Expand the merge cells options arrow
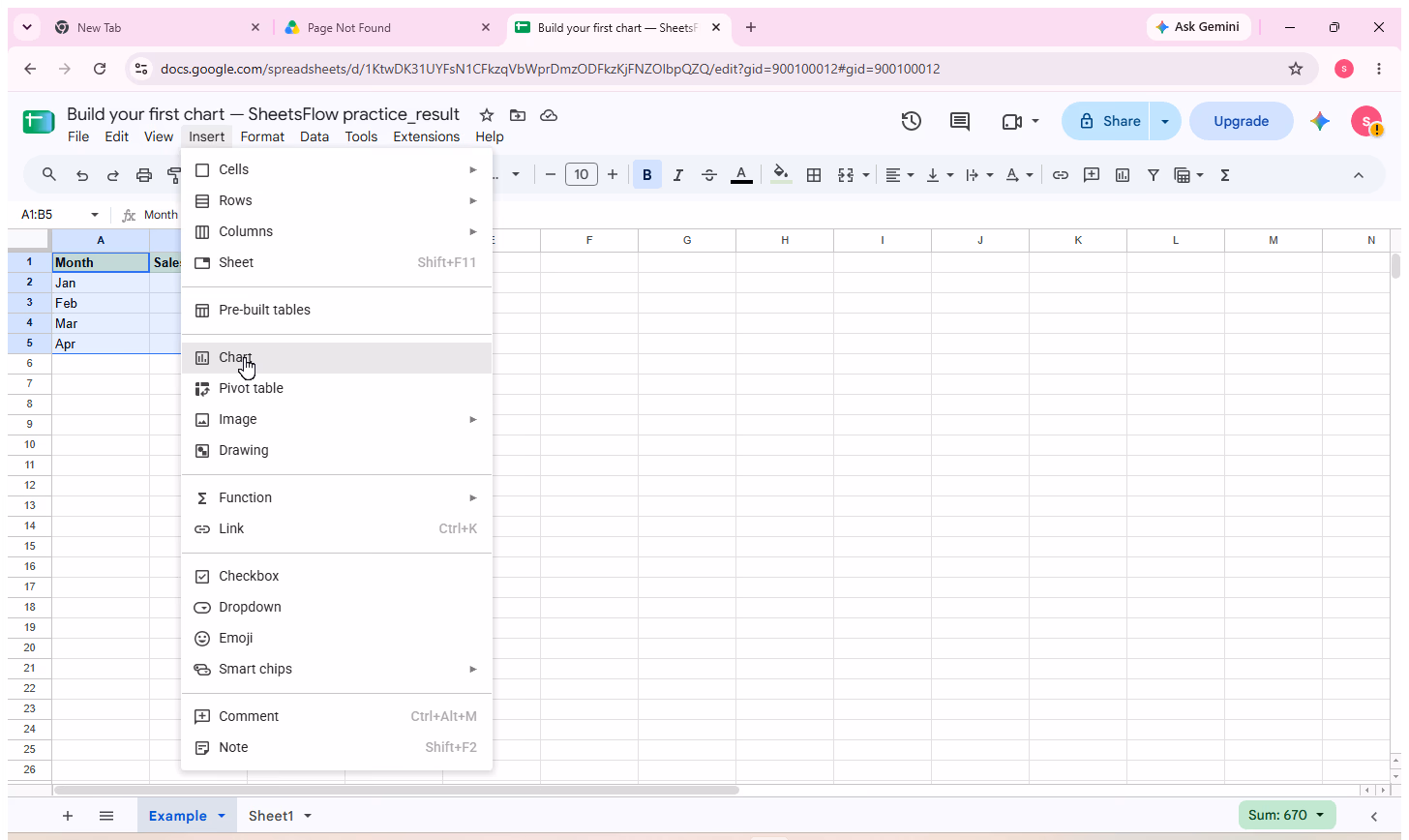Viewport: 1409px width, 840px height. (864, 175)
